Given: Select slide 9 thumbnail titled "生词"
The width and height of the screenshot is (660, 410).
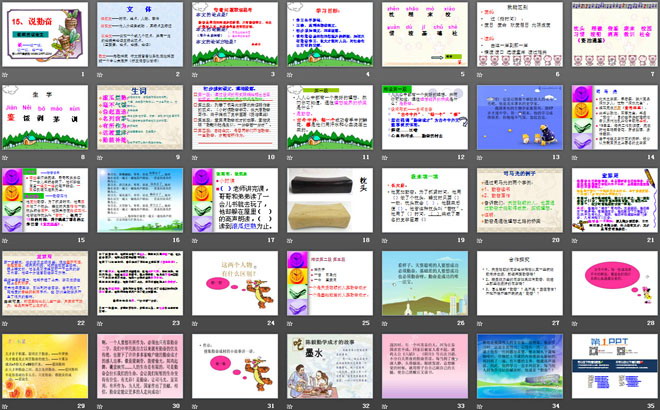Looking at the screenshot, I should point(140,117).
